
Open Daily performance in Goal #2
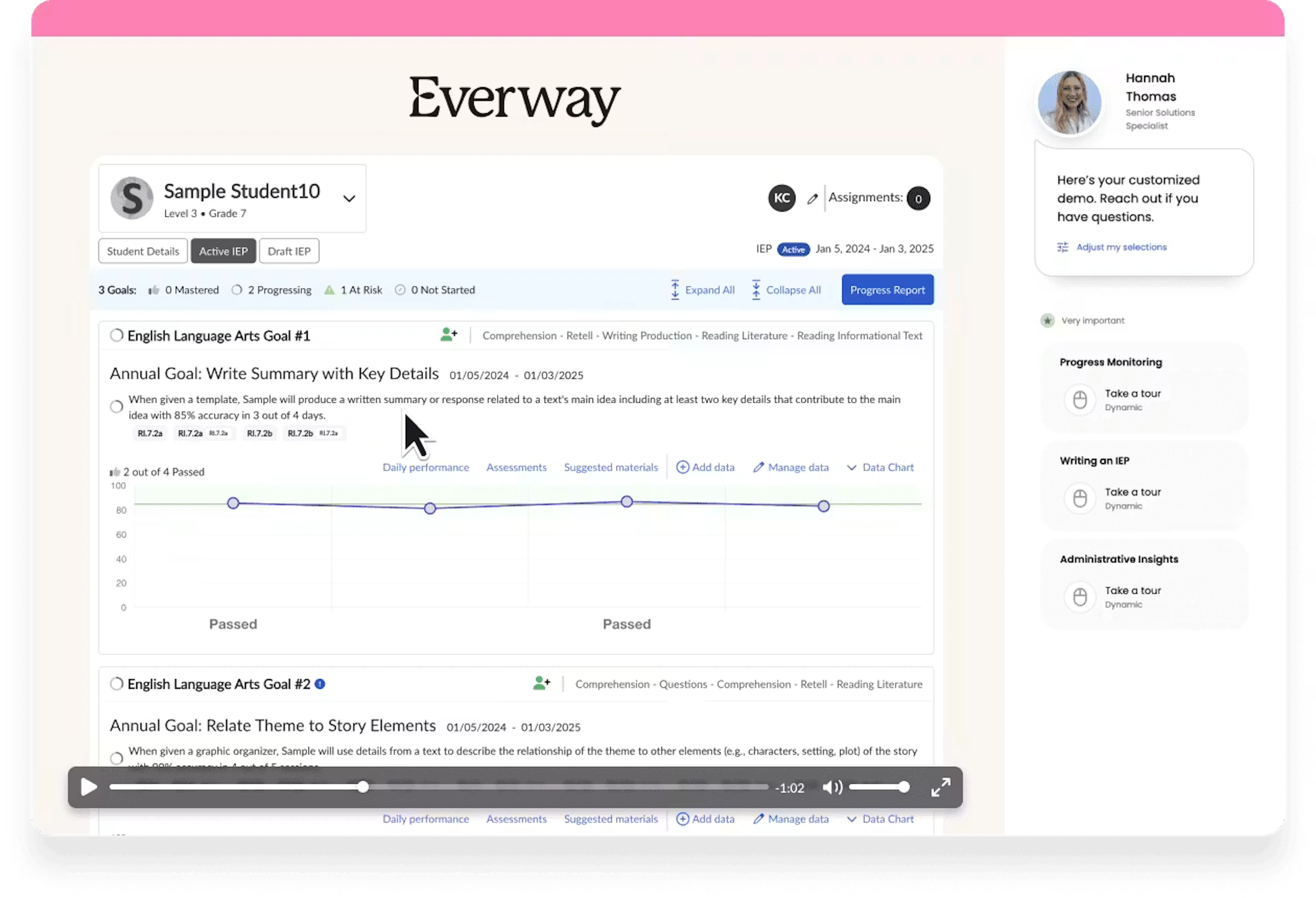coord(426,819)
